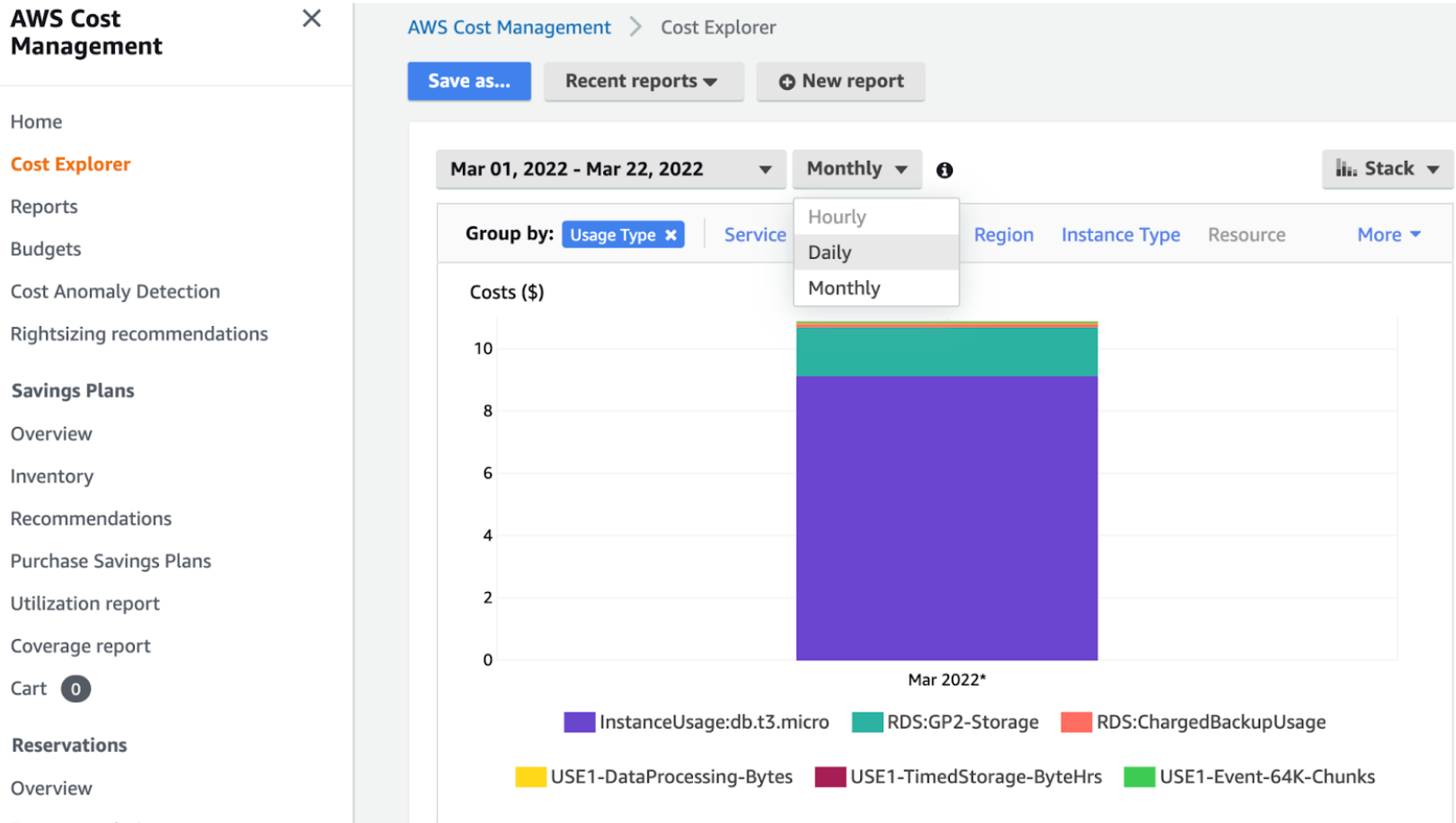This screenshot has height=823, width=1456.
Task: Click the Cart item count badge
Action: tap(75, 689)
